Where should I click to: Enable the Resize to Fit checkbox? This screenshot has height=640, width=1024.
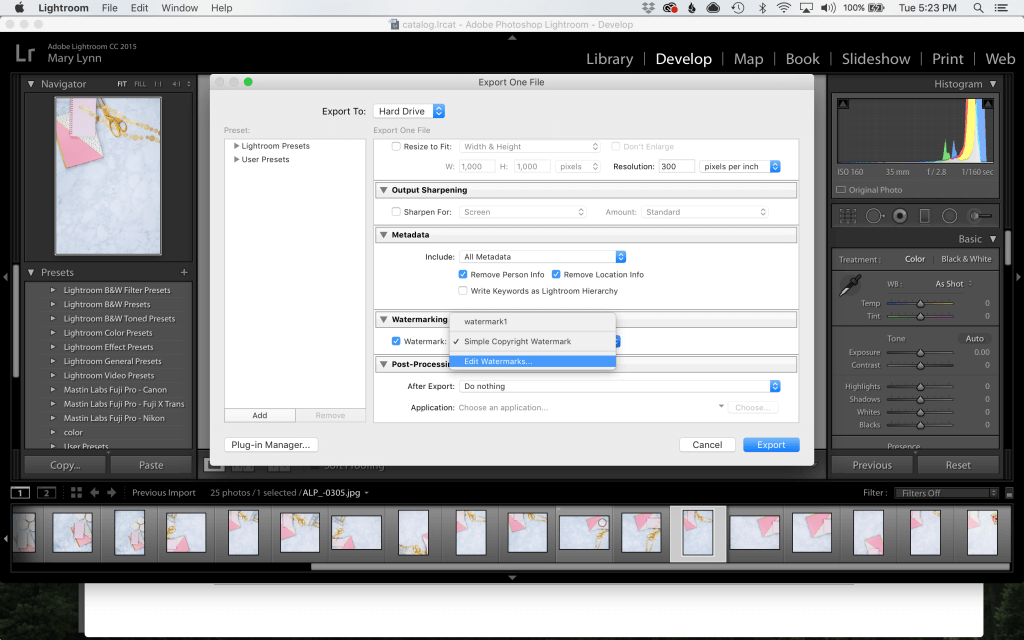396,147
